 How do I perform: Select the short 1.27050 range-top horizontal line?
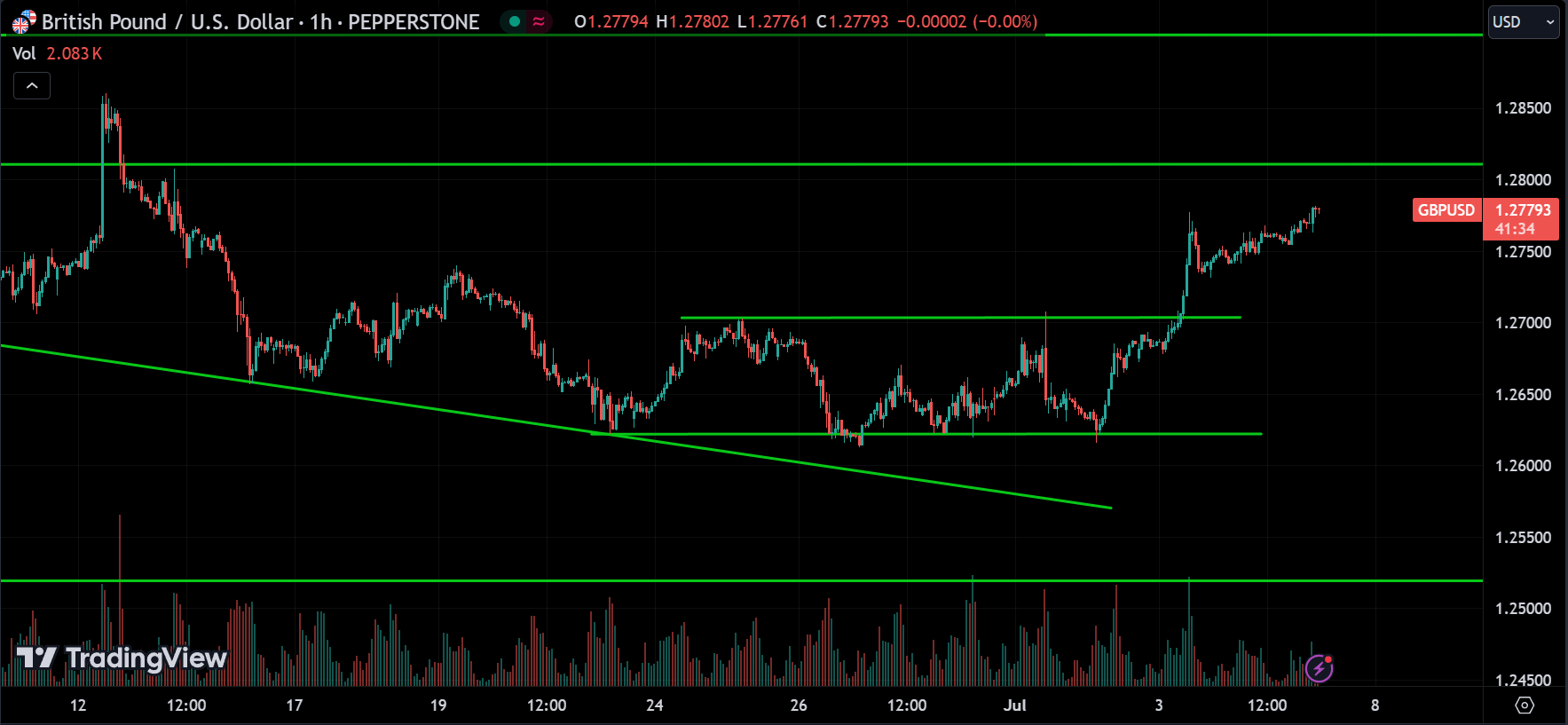960,318
